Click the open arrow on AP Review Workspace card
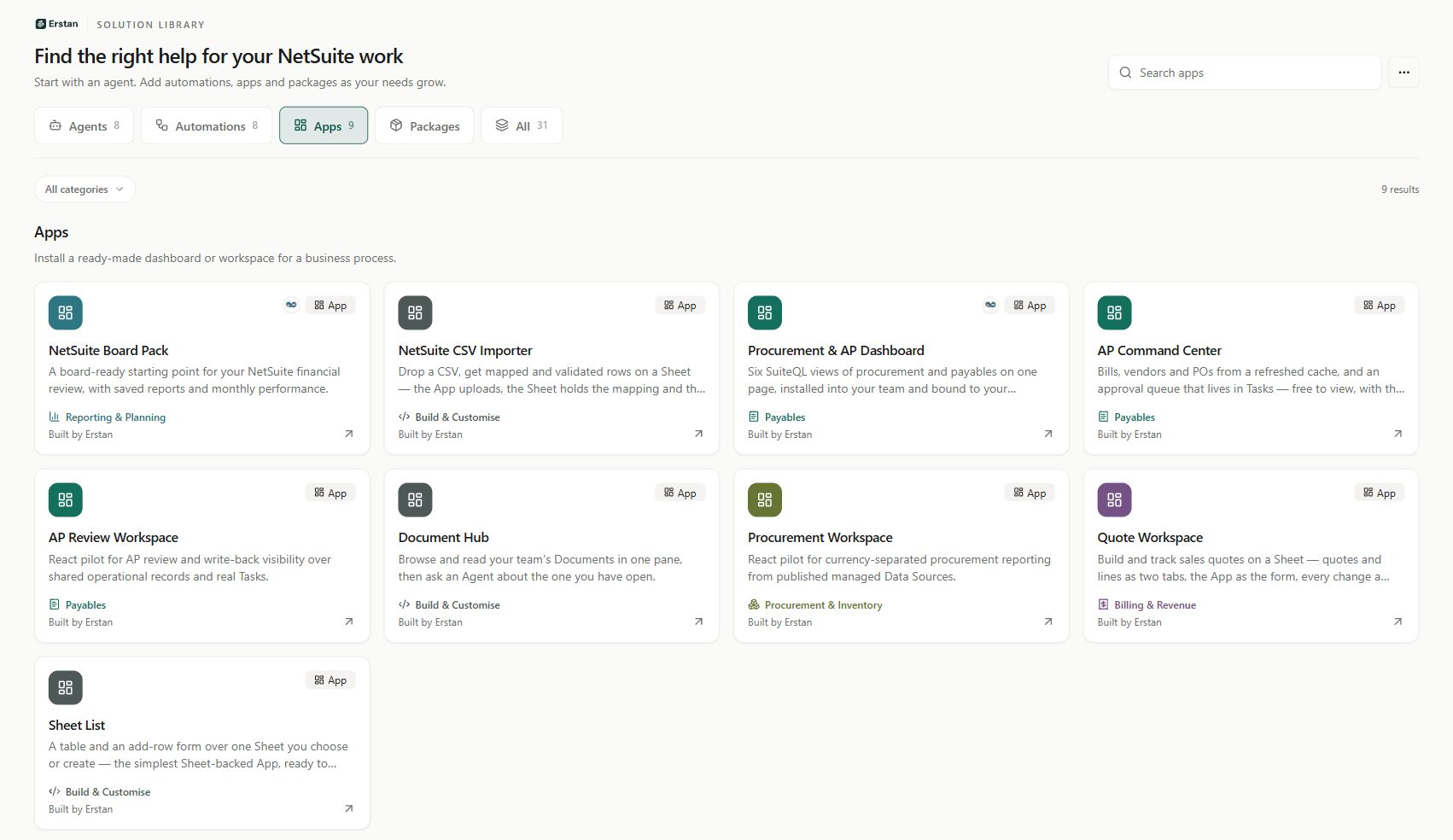The height and width of the screenshot is (840, 1453). 348,621
